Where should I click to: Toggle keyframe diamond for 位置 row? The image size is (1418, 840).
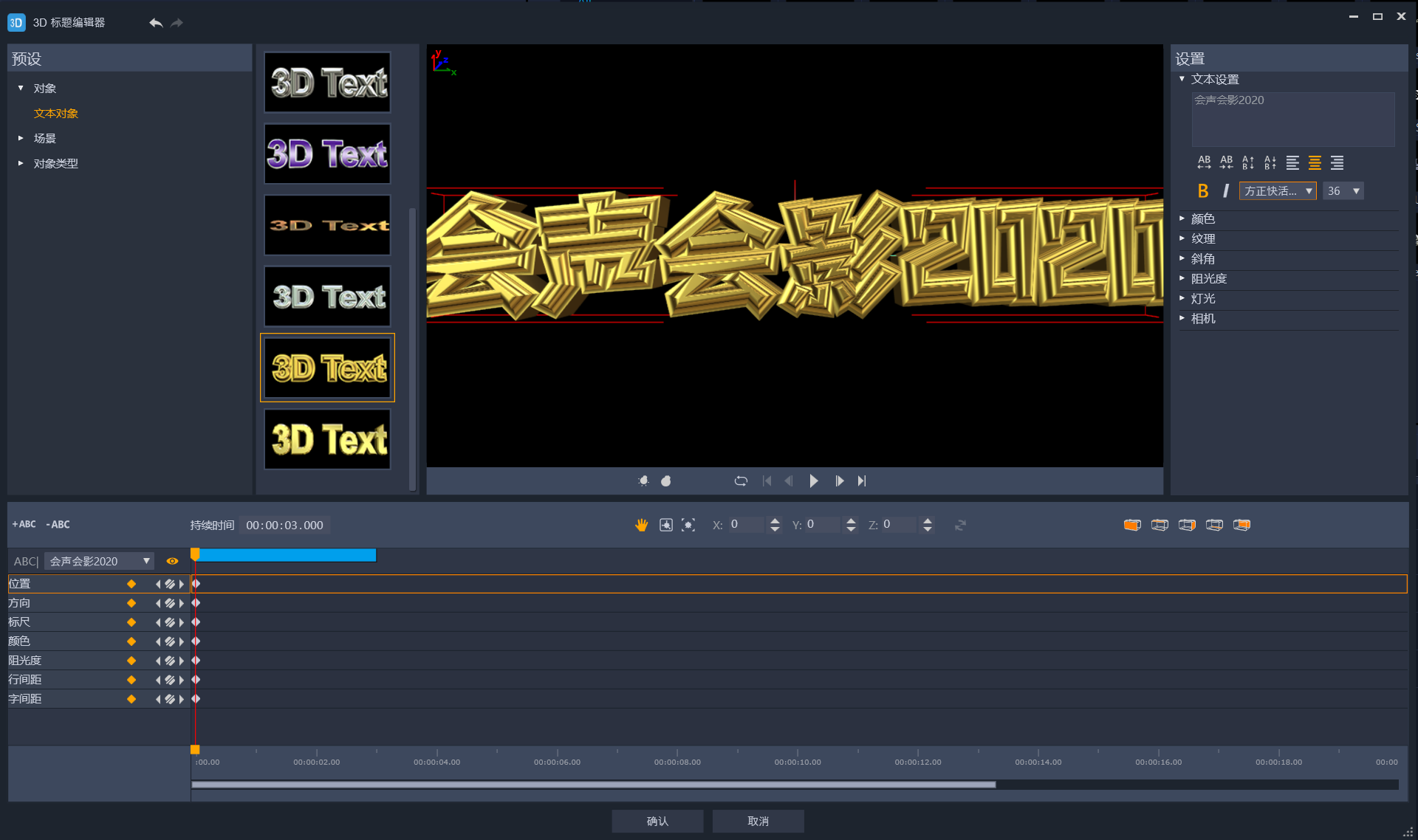pyautogui.click(x=131, y=584)
